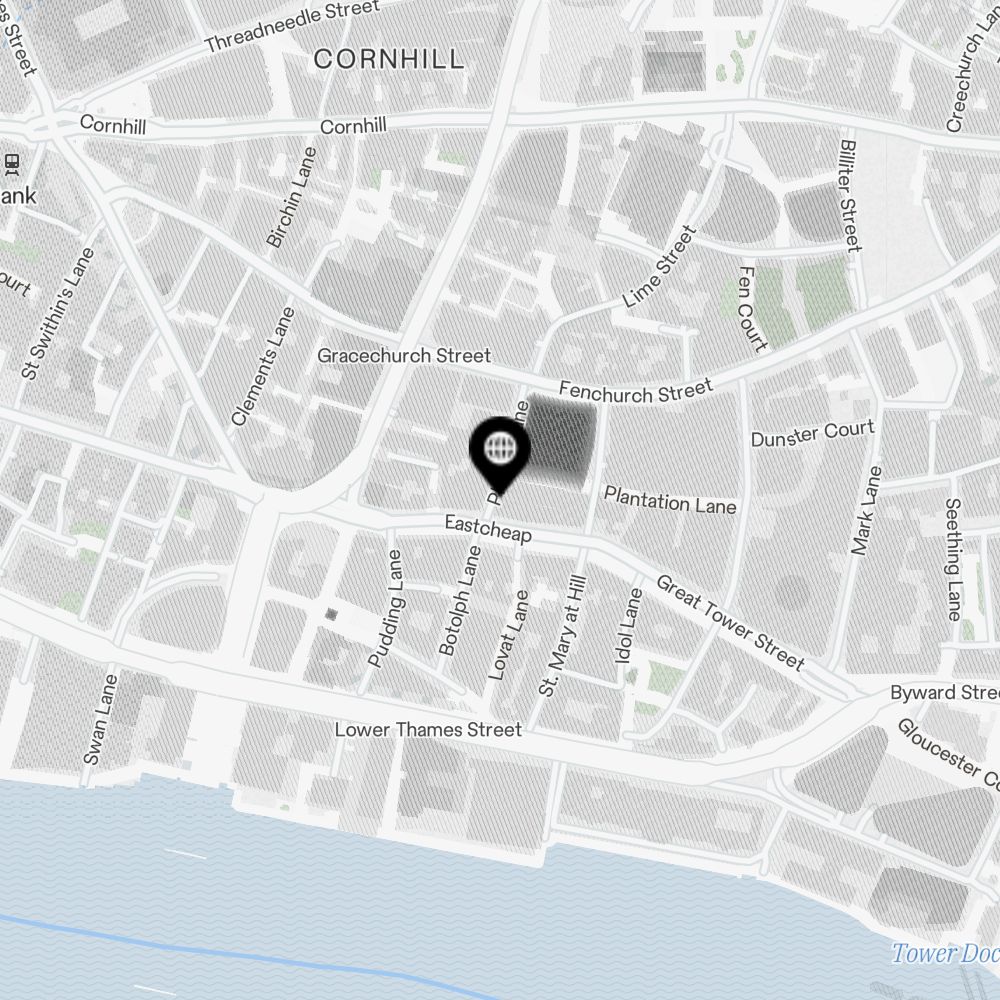Click the Tower Dock water label
1000x1000 pixels.
(x=945, y=953)
